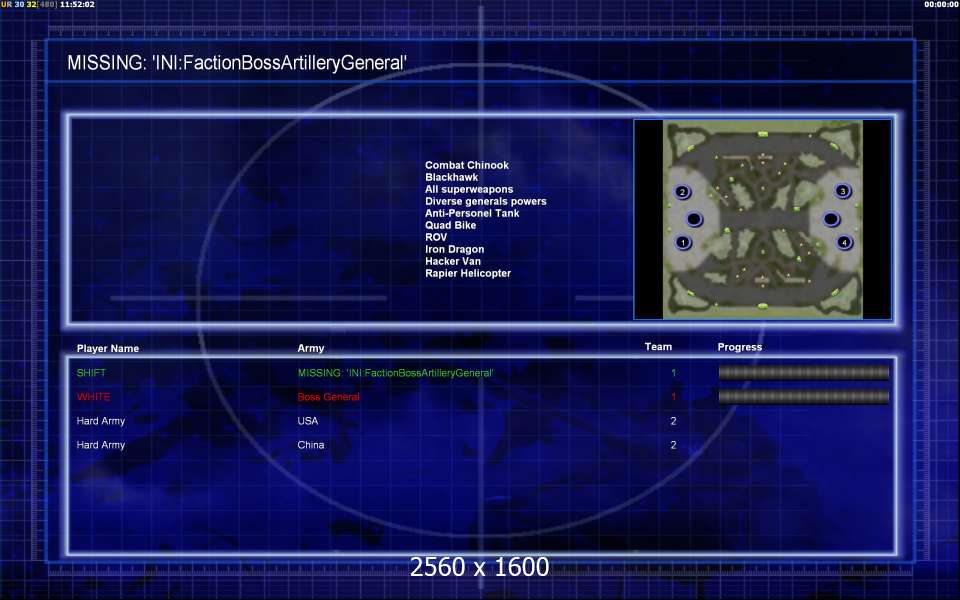Click the China army entry
The width and height of the screenshot is (960, 600).
310,445
